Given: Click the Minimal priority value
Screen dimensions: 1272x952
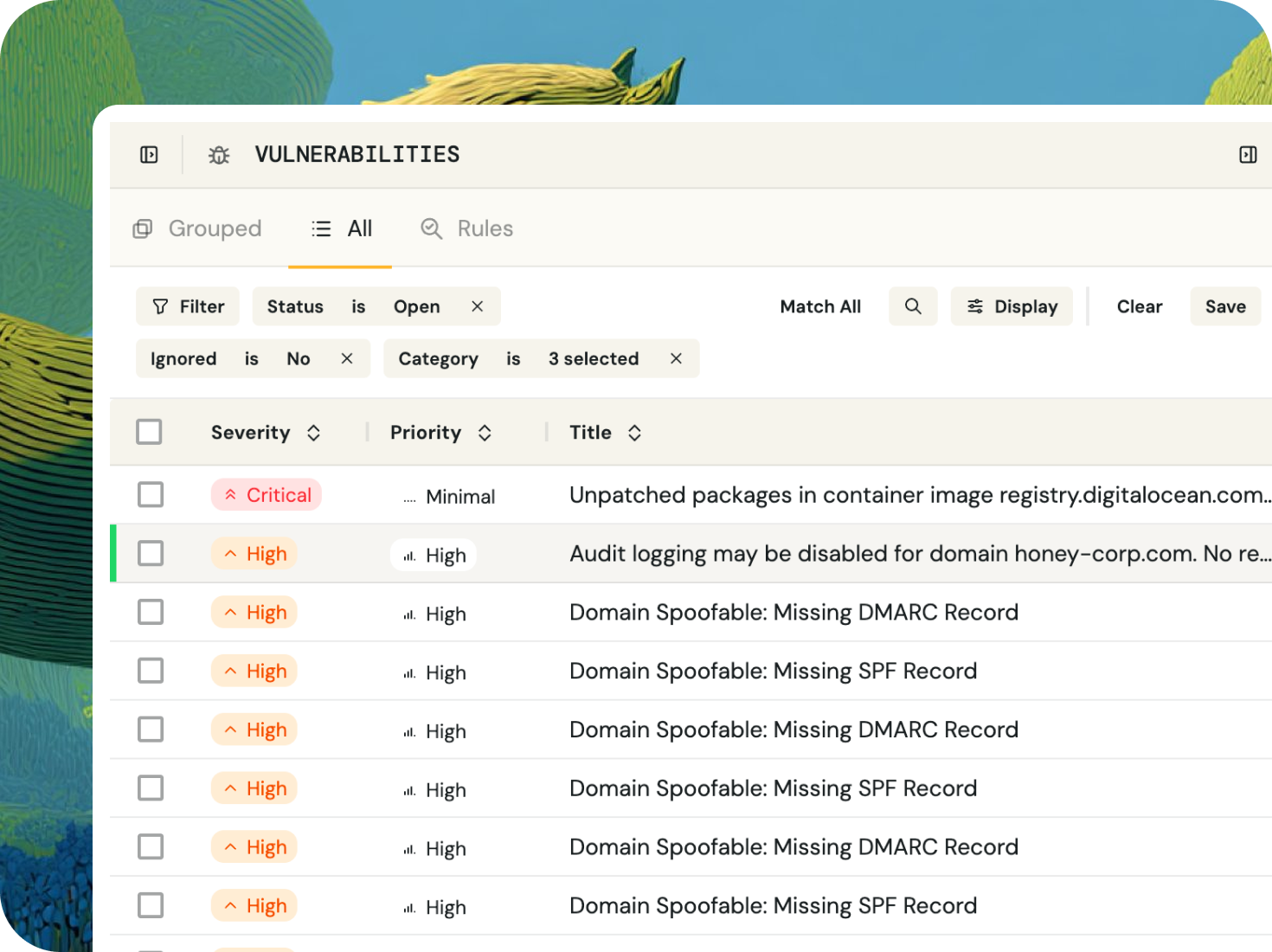Looking at the screenshot, I should pyautogui.click(x=449, y=497).
